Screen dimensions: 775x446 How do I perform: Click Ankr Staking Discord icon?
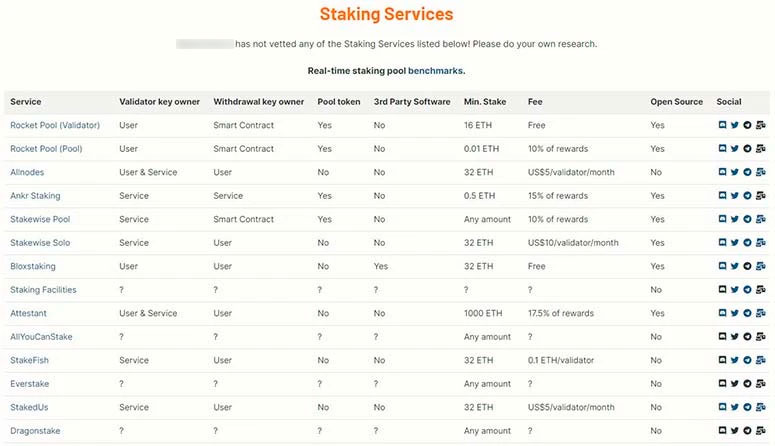click(x=722, y=196)
